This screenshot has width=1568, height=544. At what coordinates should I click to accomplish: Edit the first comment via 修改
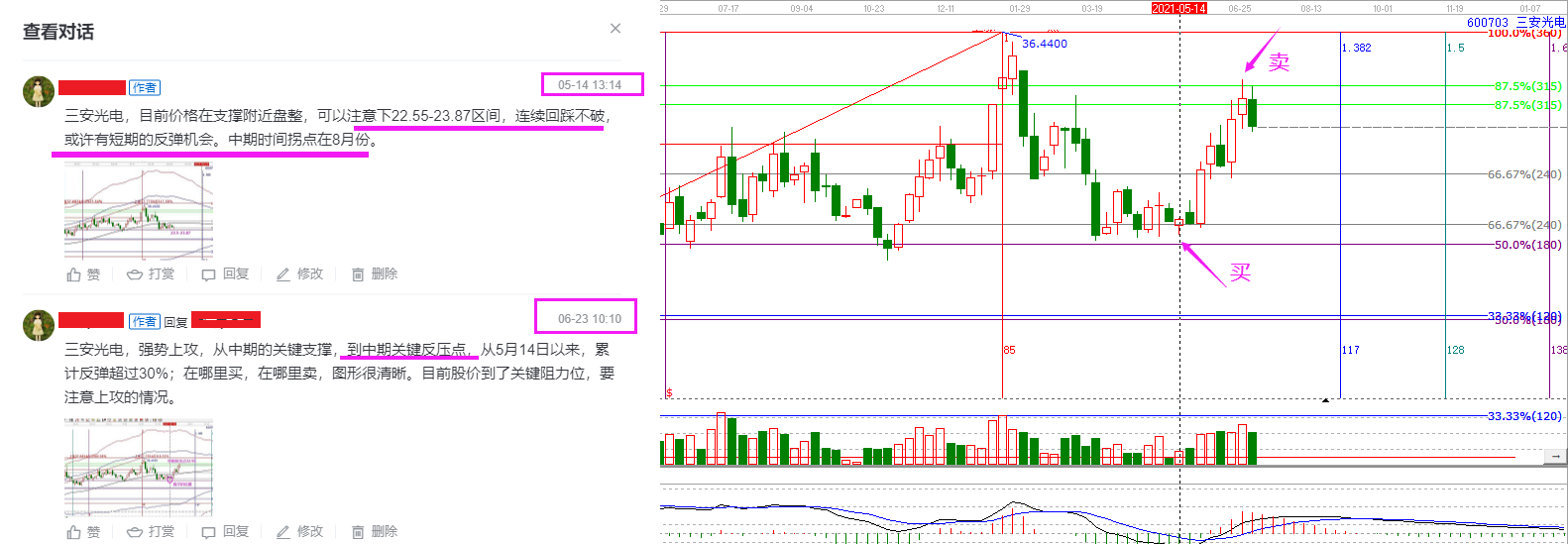coord(299,274)
